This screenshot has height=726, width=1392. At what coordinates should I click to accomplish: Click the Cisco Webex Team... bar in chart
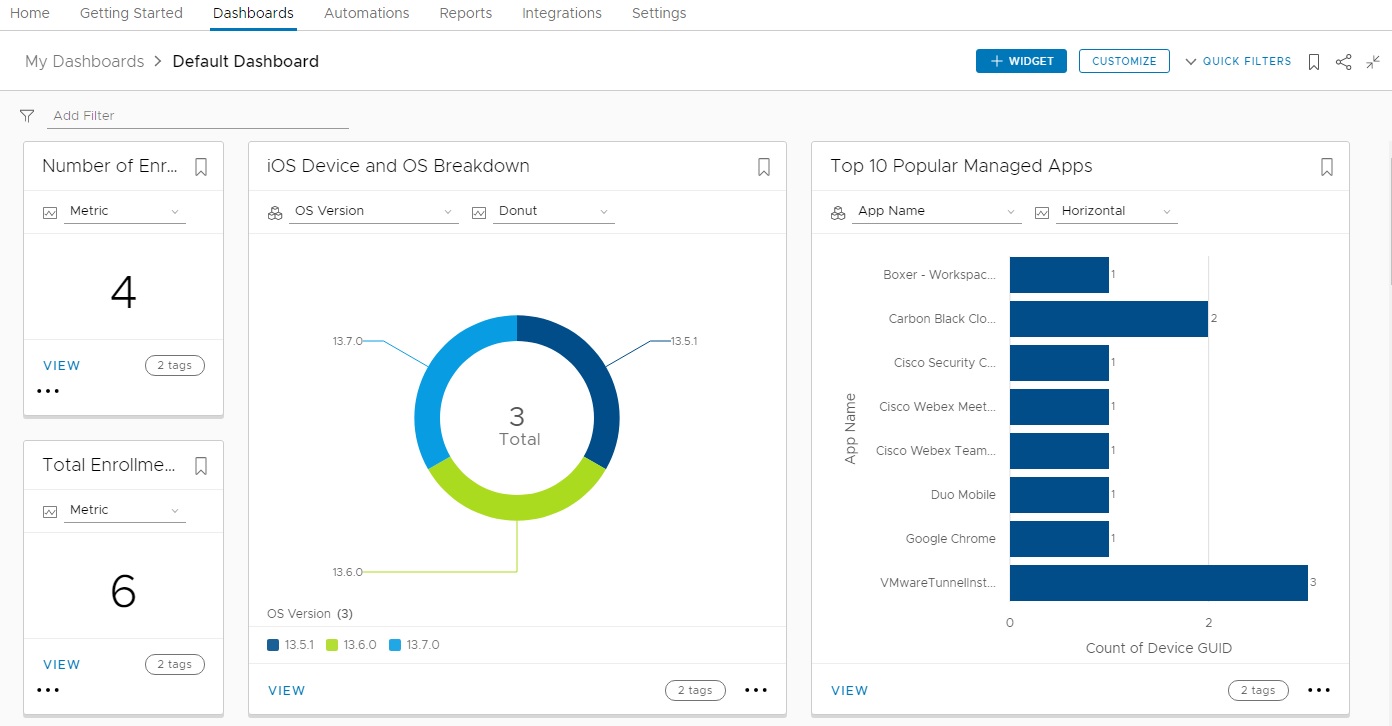click(x=1059, y=451)
